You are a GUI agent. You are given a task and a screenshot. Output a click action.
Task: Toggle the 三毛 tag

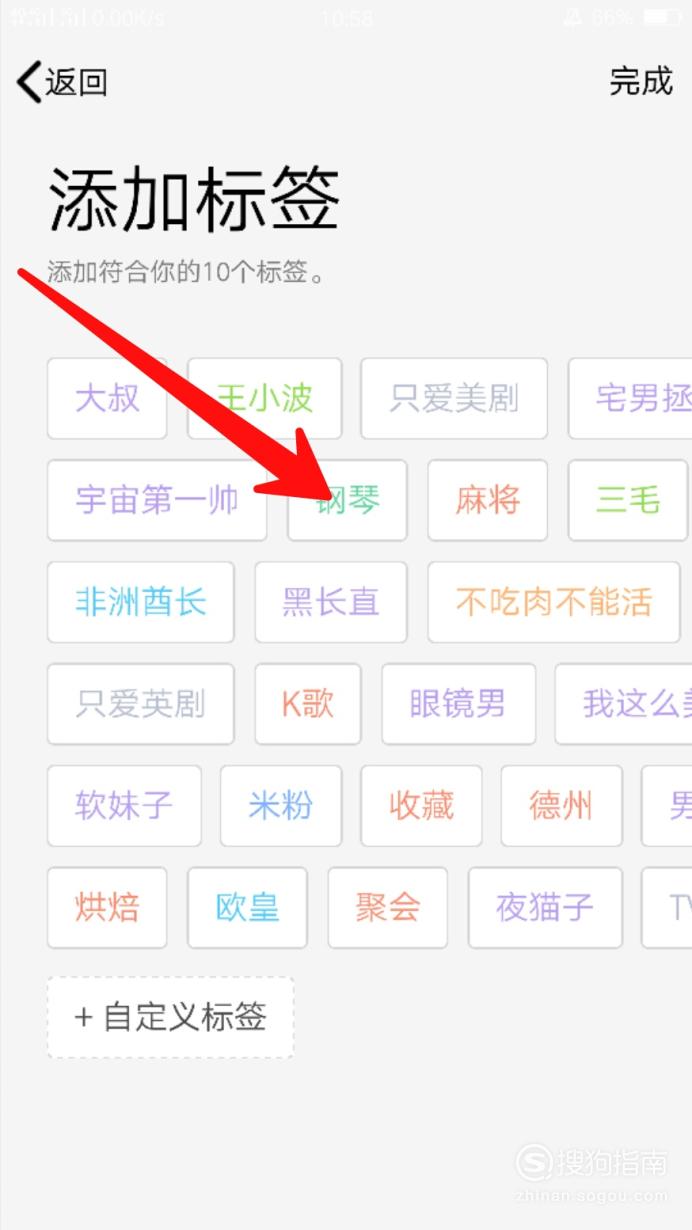[x=627, y=500]
